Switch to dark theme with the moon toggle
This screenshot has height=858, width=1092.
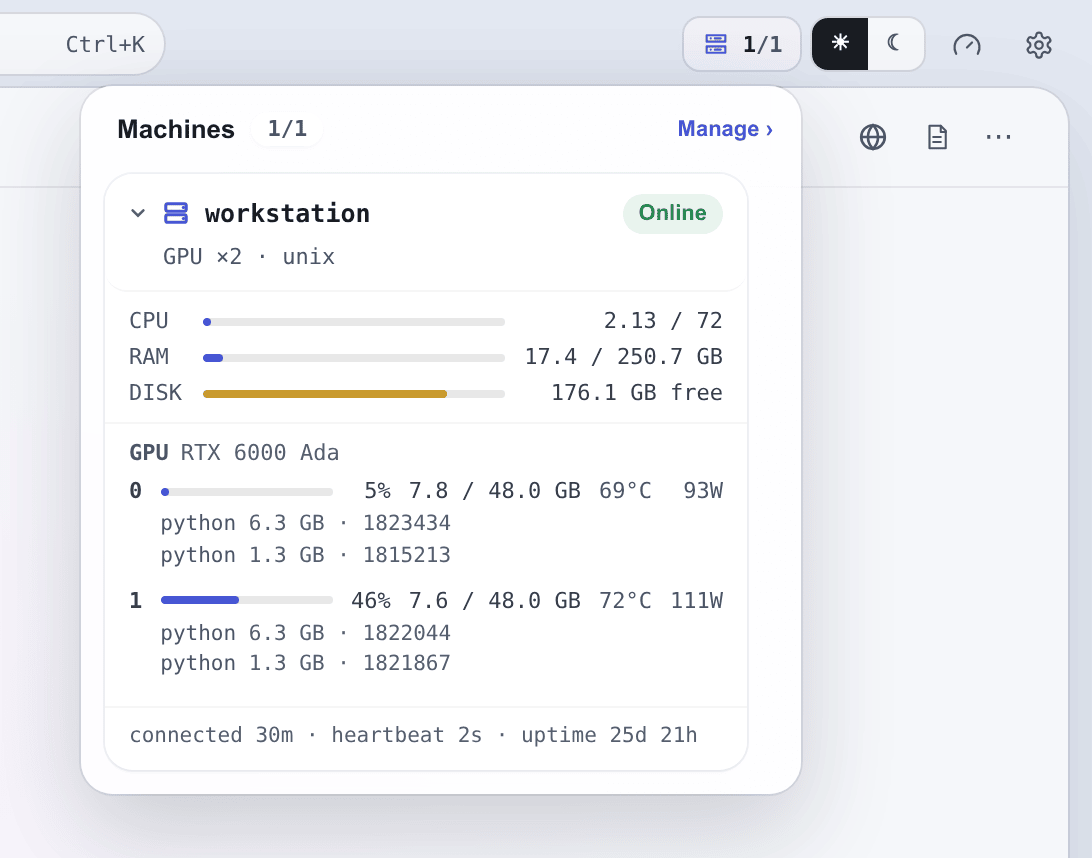coord(895,44)
